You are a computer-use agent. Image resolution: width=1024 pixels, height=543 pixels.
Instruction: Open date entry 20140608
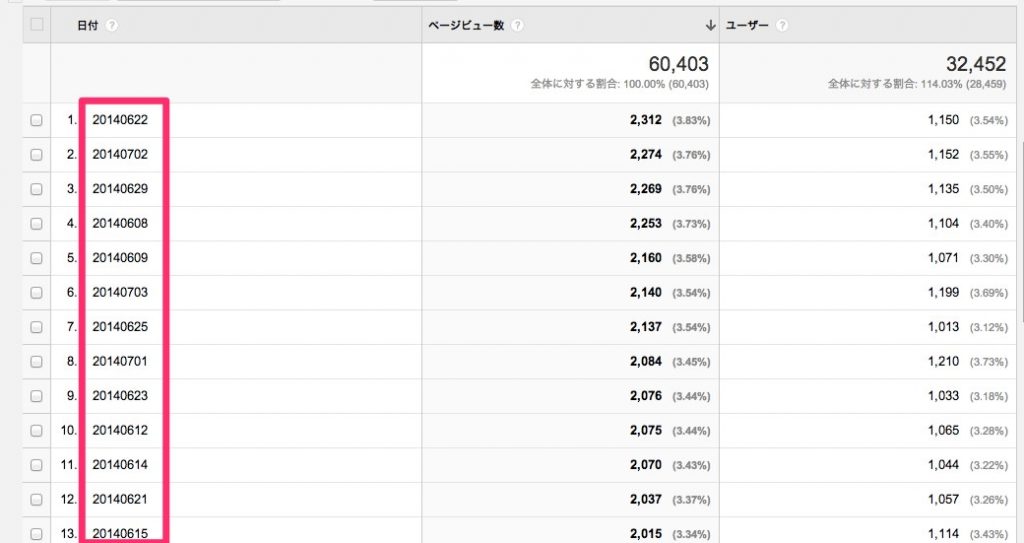(x=120, y=223)
